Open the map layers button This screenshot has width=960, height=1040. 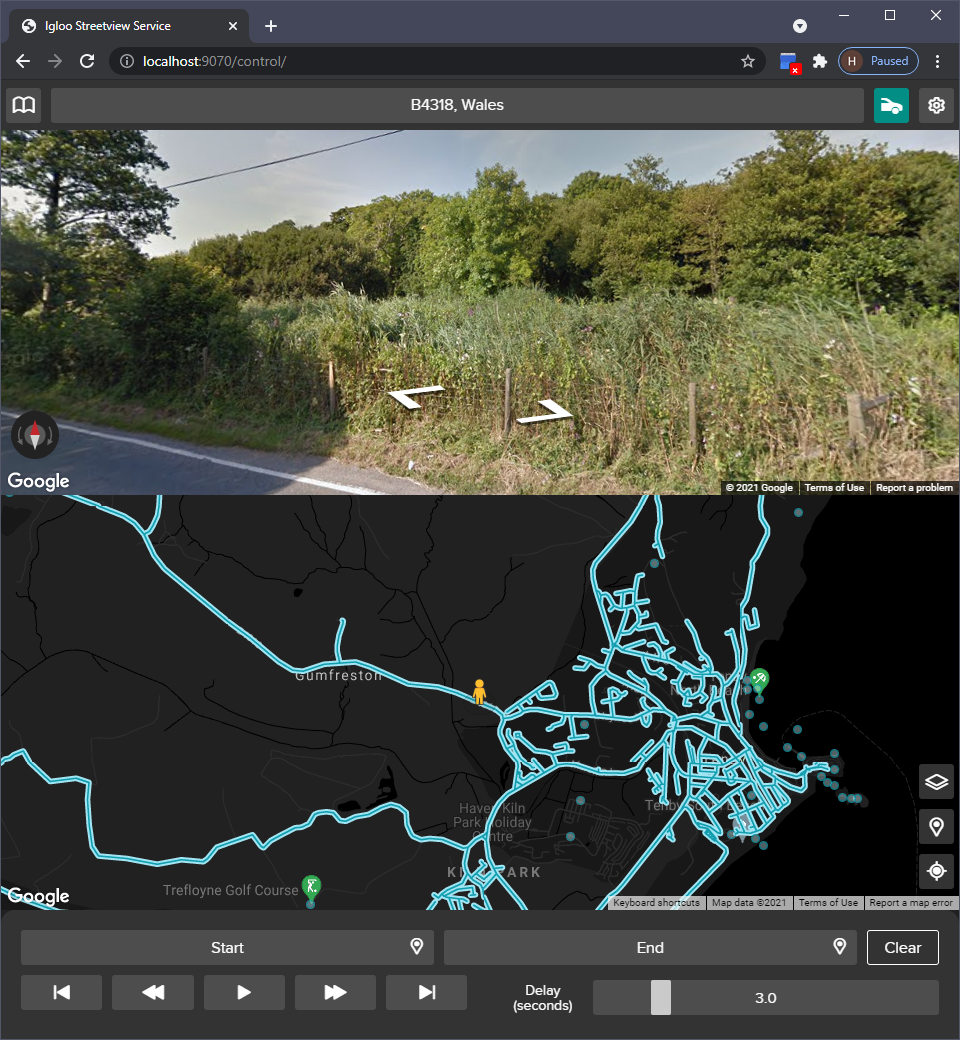pyautogui.click(x=936, y=782)
